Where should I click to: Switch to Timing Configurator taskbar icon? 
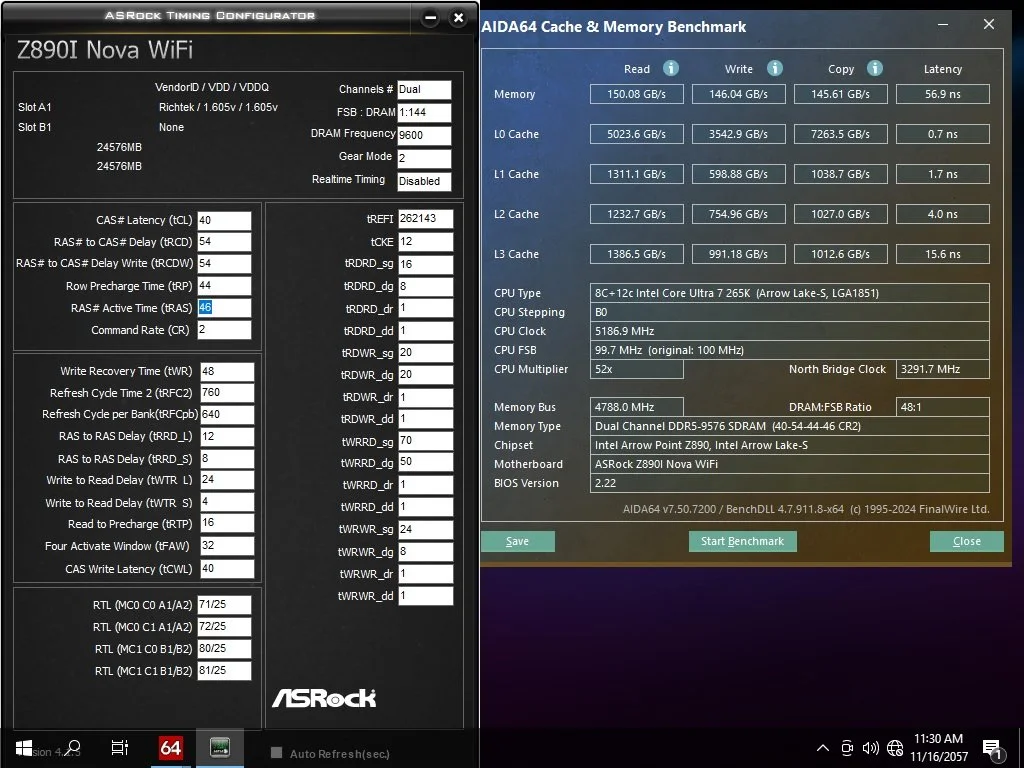pyautogui.click(x=220, y=747)
